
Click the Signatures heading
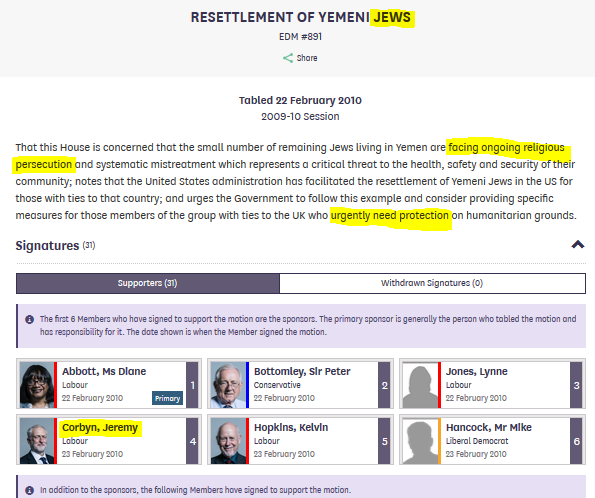point(47,246)
